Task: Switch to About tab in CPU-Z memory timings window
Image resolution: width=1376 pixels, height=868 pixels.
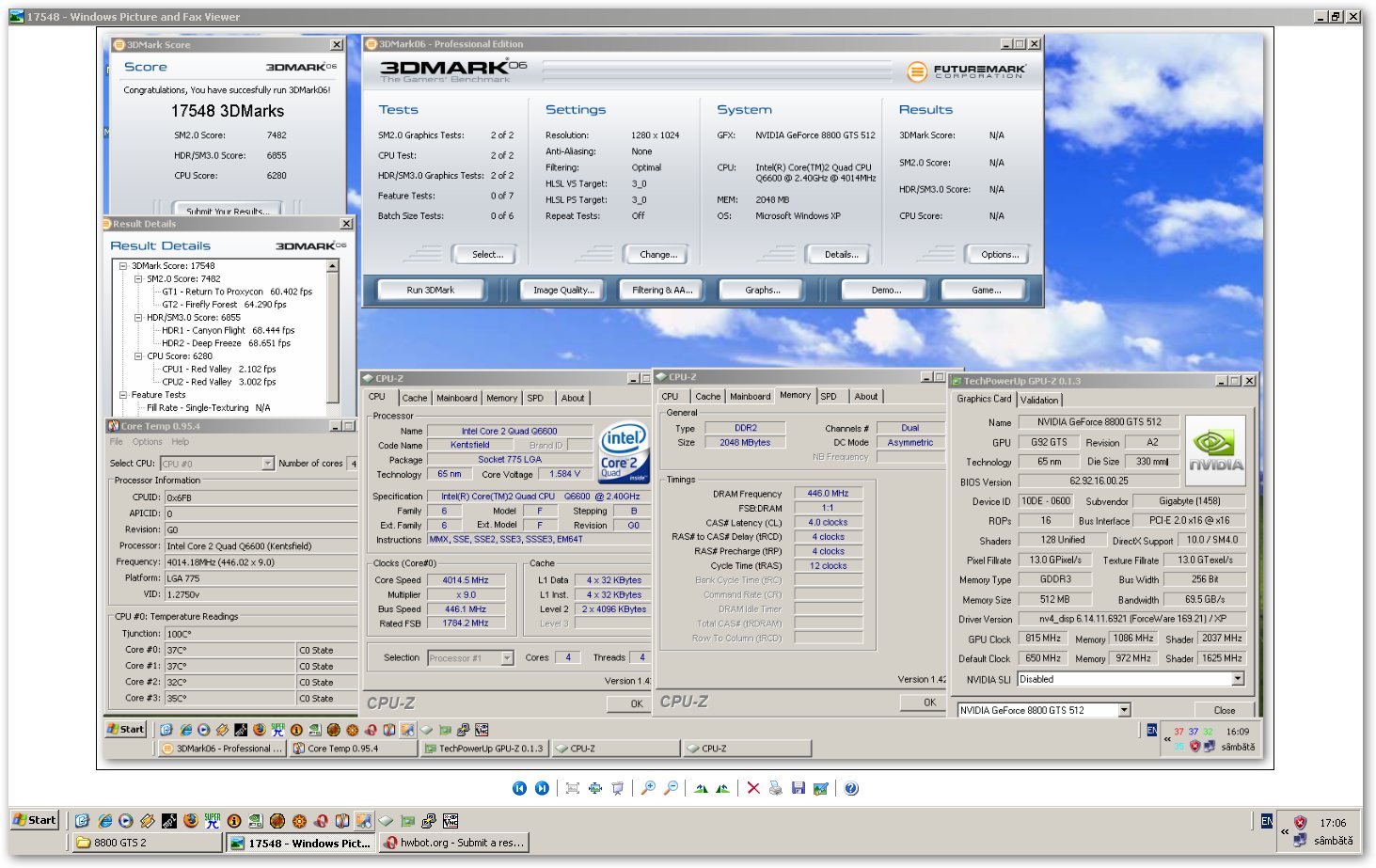Action: 866,397
